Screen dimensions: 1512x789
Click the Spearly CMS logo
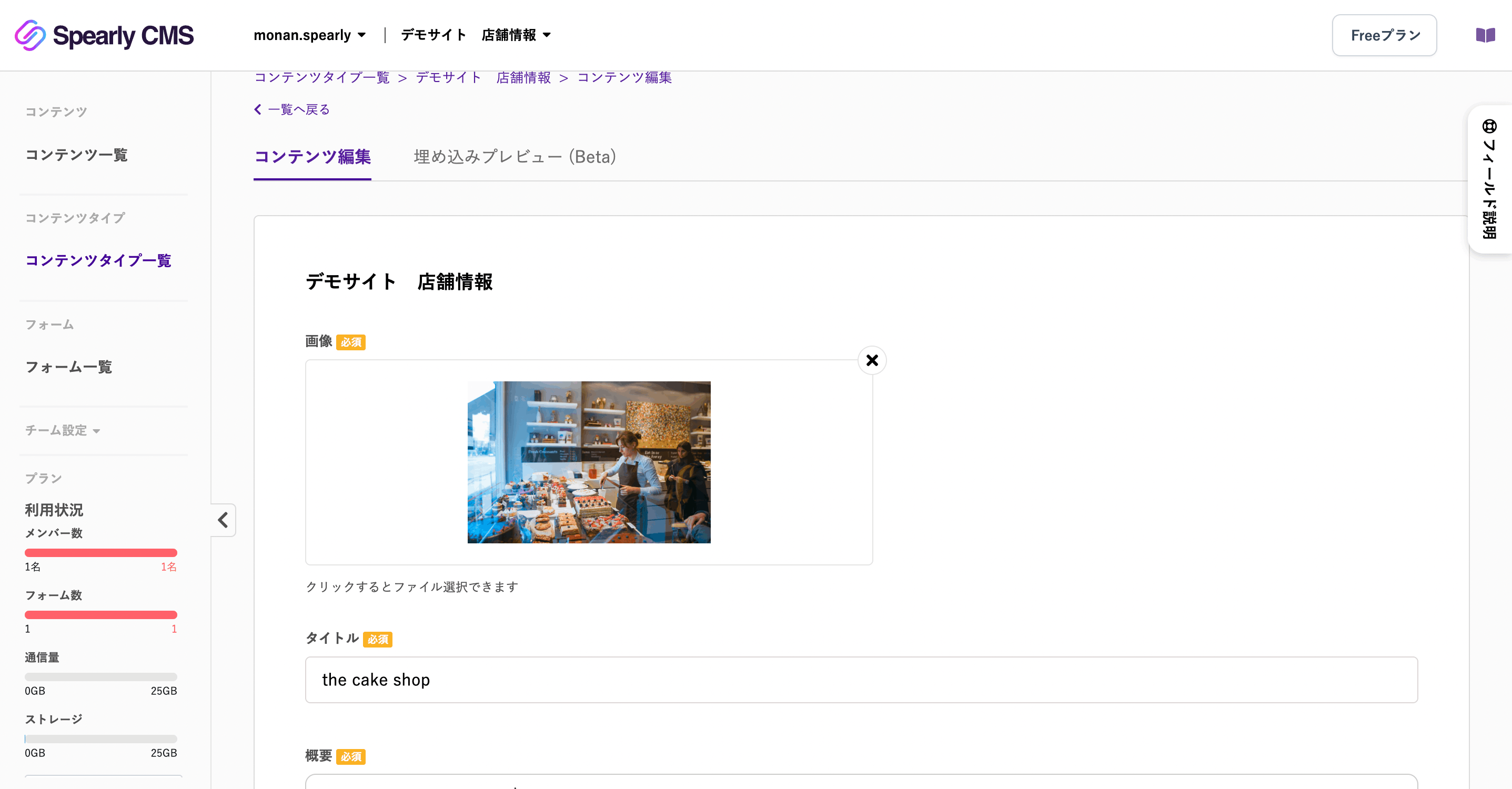point(105,35)
